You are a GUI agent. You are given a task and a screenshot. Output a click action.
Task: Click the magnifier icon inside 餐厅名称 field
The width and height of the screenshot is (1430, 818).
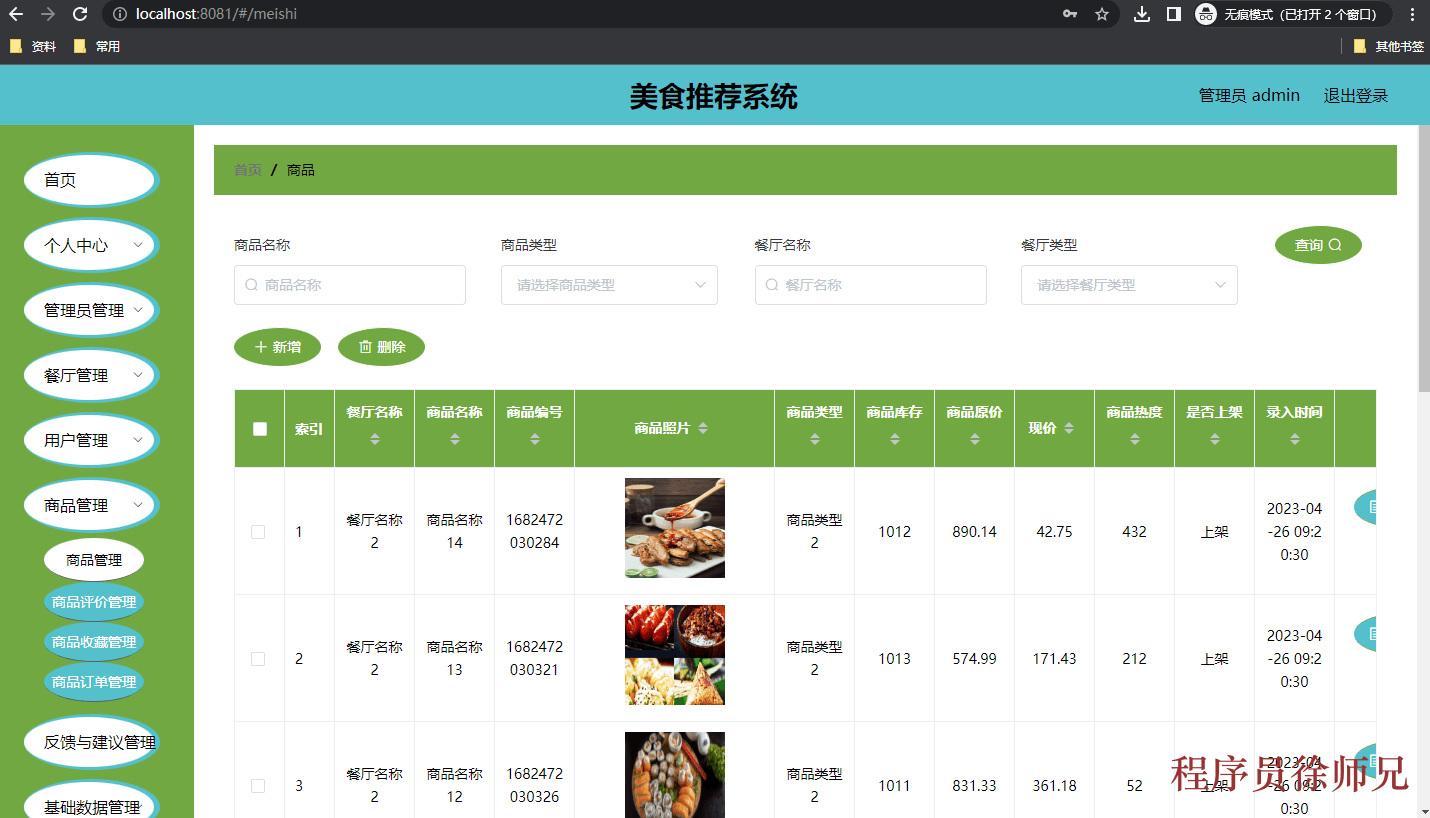(x=772, y=285)
